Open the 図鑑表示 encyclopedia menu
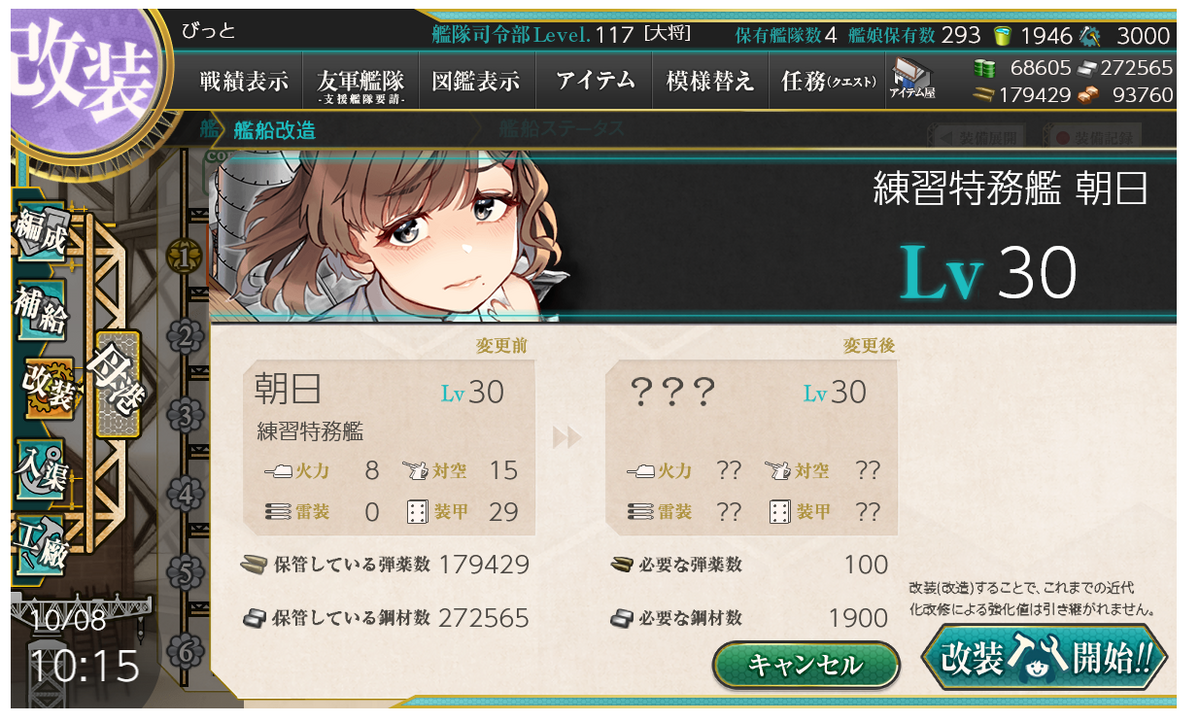1200x722 pixels. point(476,82)
